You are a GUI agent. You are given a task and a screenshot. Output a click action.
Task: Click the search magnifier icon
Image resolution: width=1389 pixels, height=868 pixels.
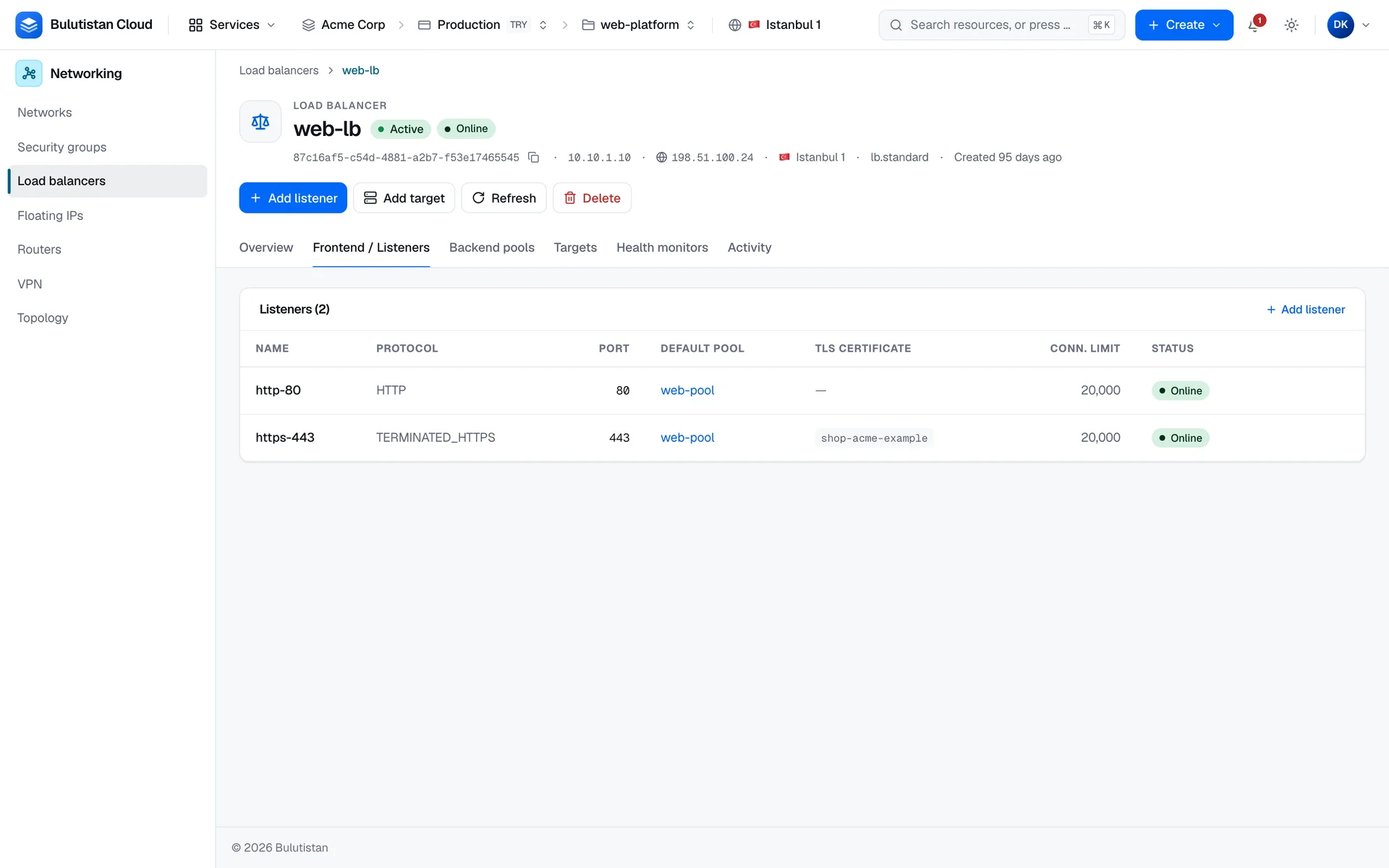coord(896,25)
